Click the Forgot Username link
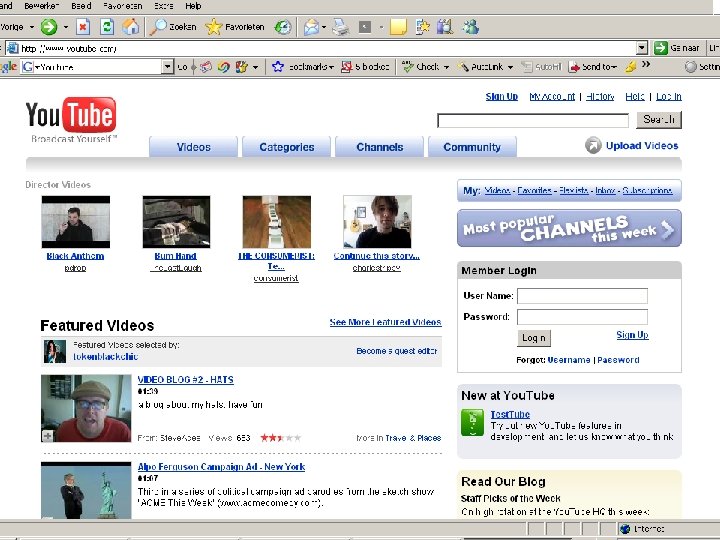This screenshot has width=720, height=540. [x=569, y=360]
